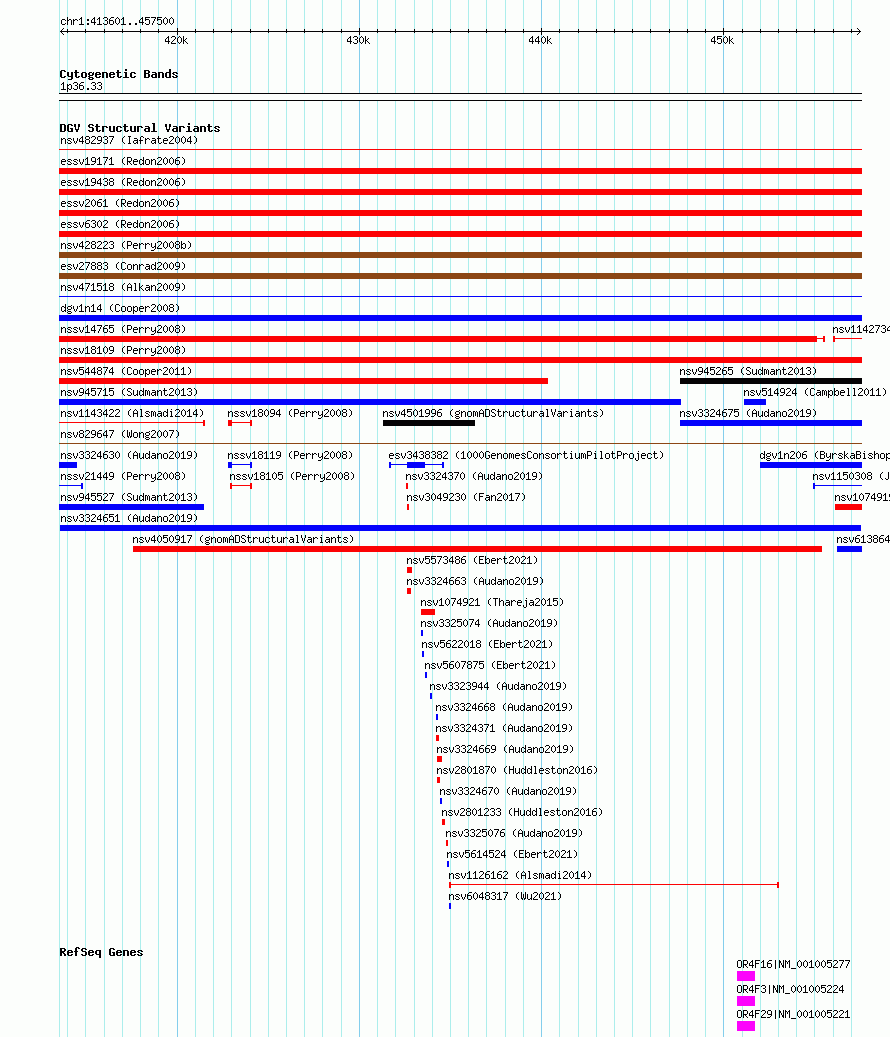Select the magenta OR4F3 gene block
This screenshot has height=1037, width=890.
746,1001
